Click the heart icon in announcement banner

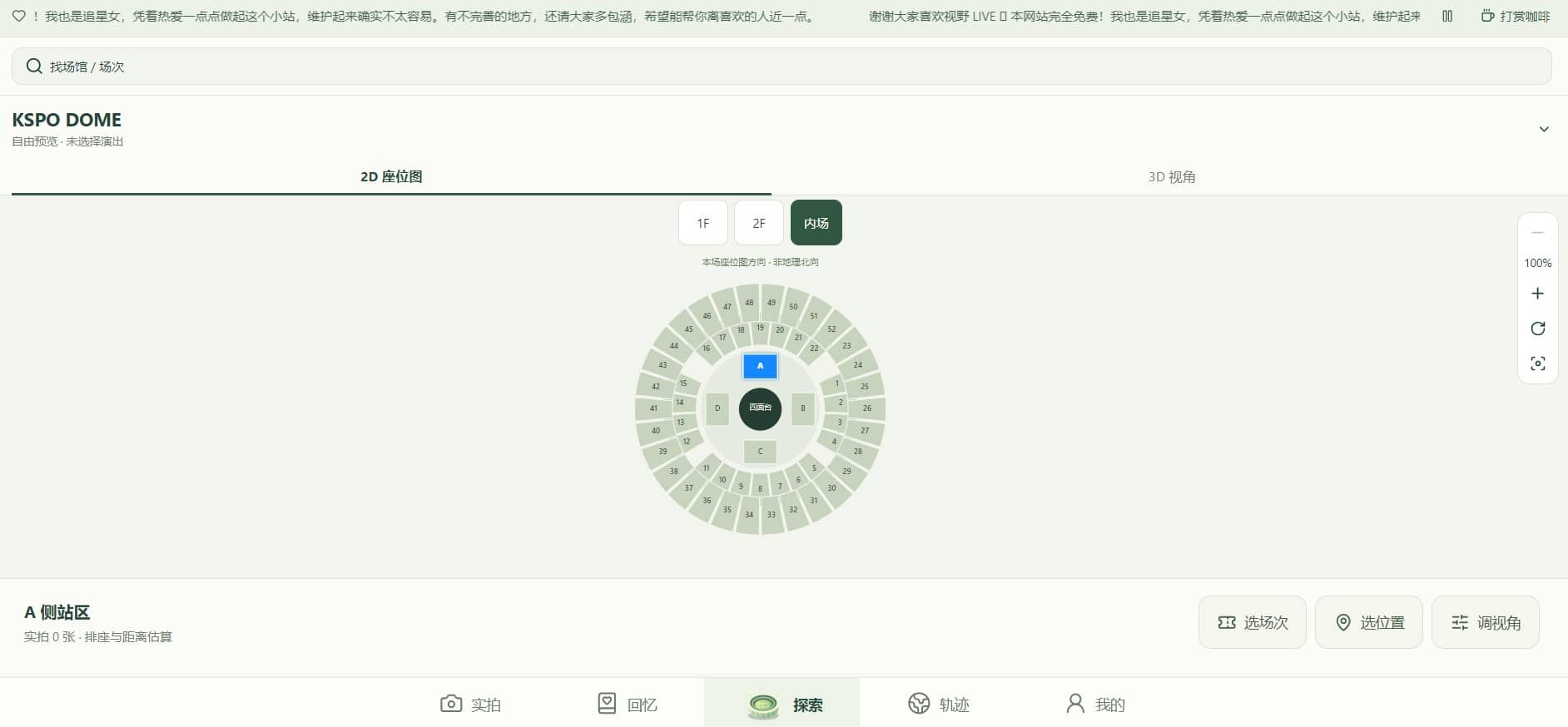pyautogui.click(x=18, y=16)
